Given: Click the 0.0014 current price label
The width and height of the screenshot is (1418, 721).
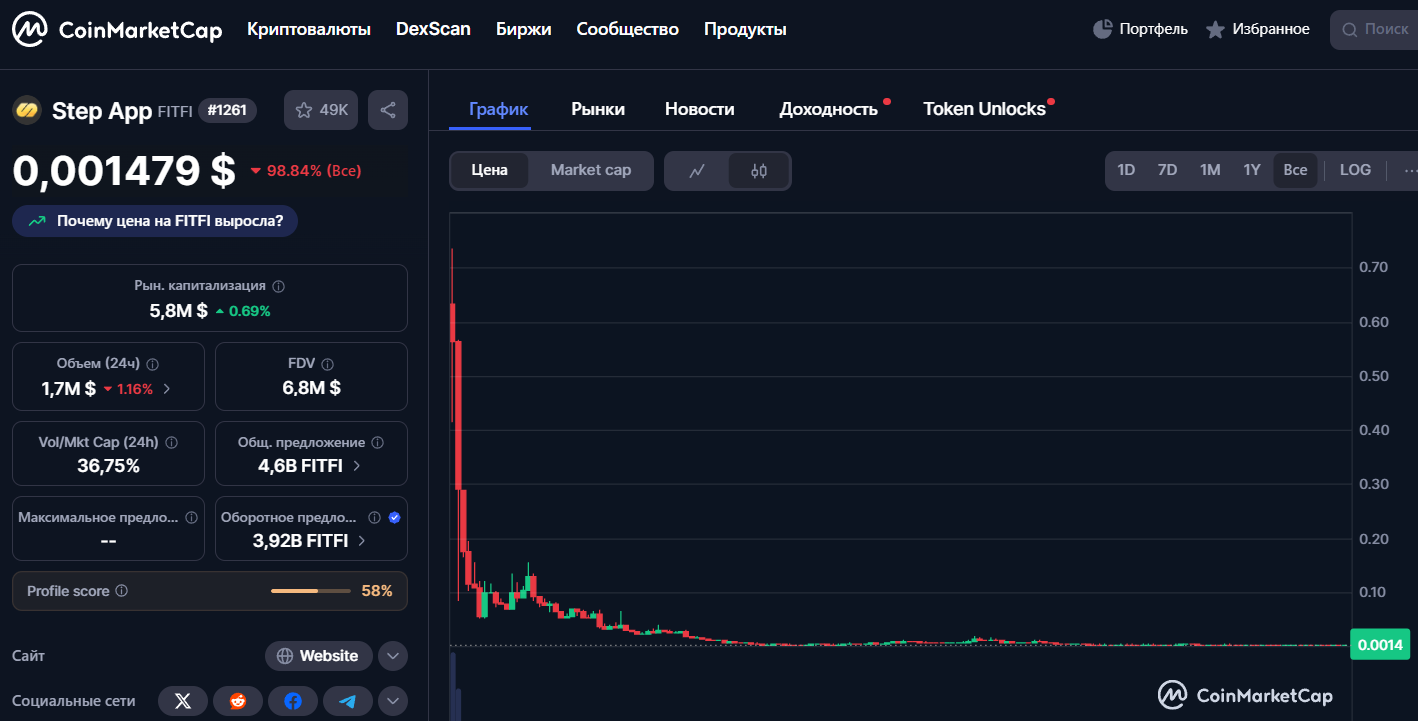Looking at the screenshot, I should tap(1379, 645).
